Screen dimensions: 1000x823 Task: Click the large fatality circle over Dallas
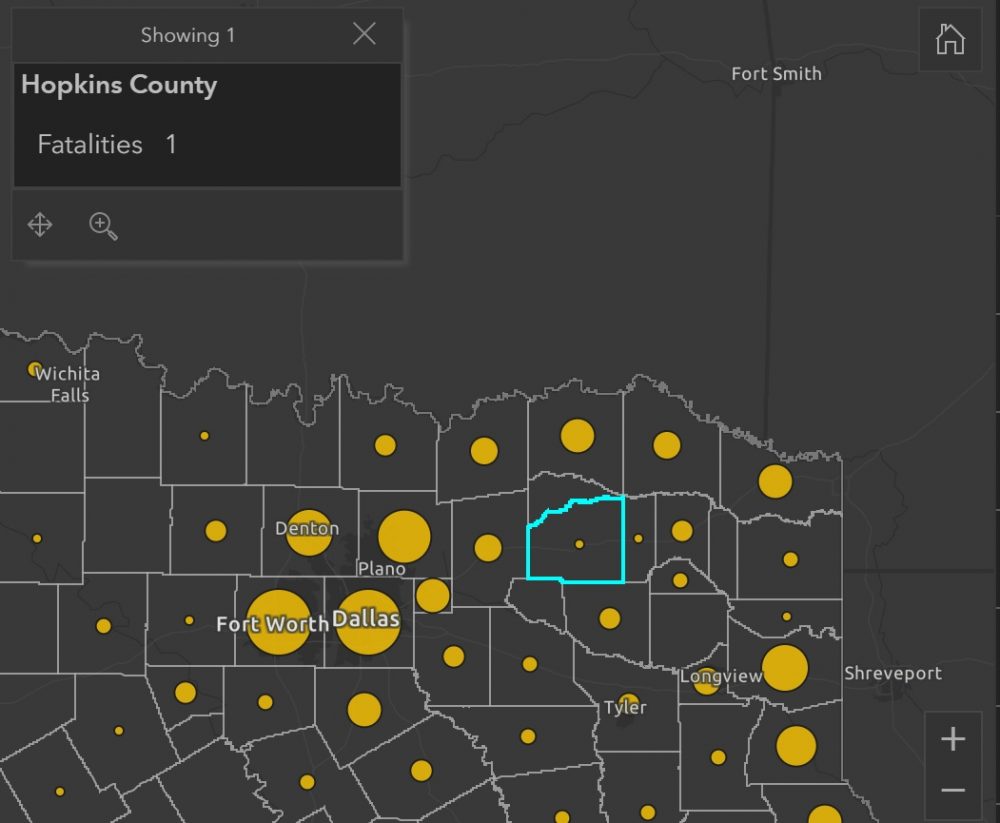[368, 623]
